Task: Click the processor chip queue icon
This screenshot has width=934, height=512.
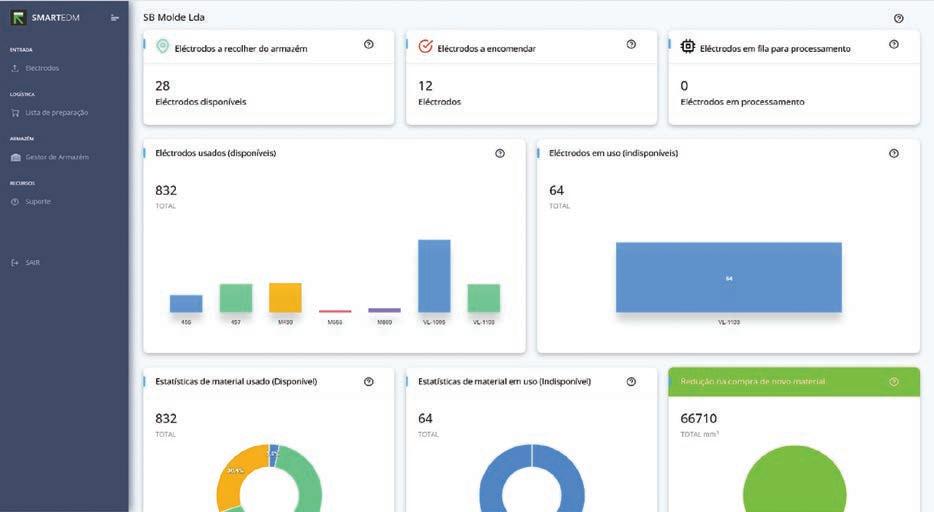Action: (x=687, y=46)
